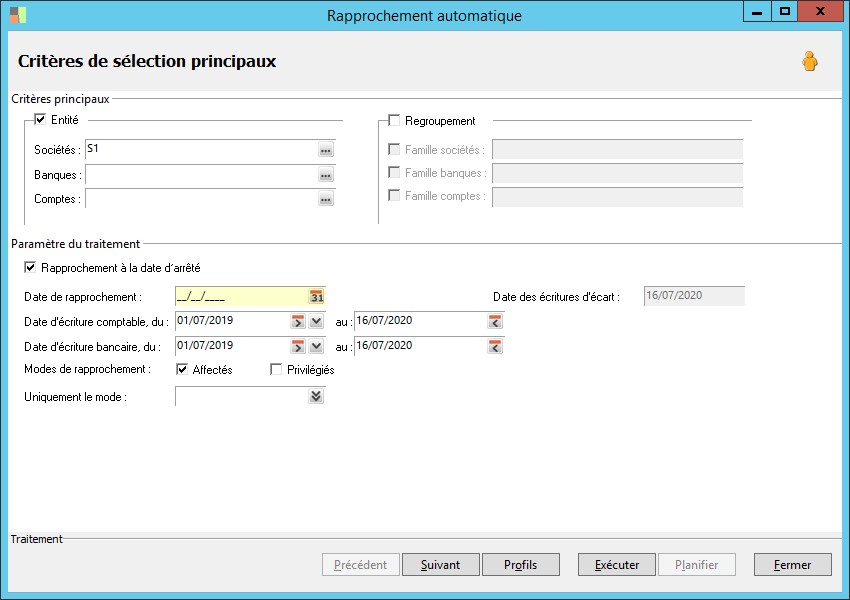Click the Date des écritures d'écart field
Screen dimensions: 850x600
[x=694, y=296]
